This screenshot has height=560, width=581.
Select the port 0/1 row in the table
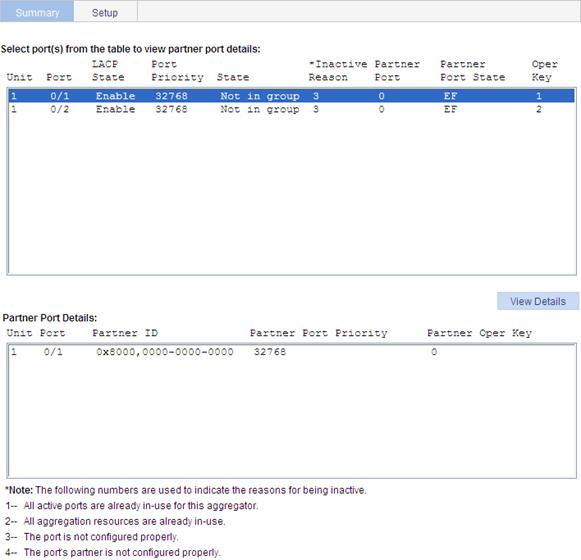pyautogui.click(x=292, y=96)
